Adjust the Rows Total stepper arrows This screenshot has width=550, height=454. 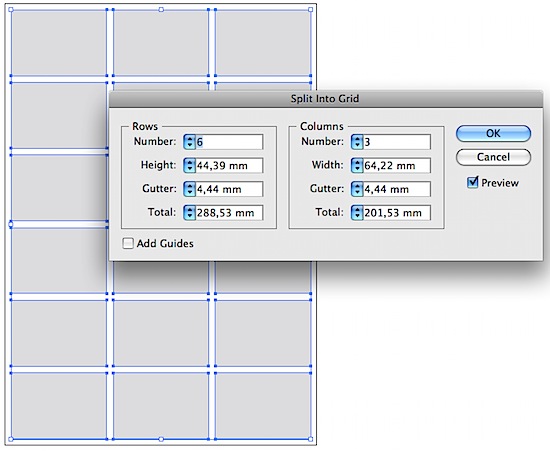pos(189,213)
